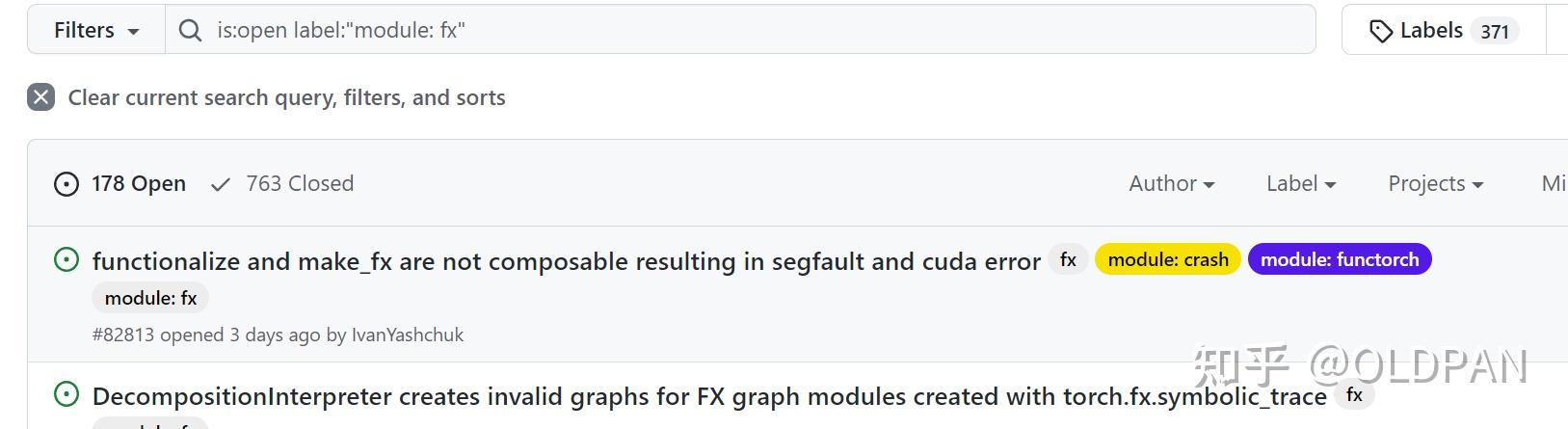
Task: Click the yellow module: crash label
Action: [x=1167, y=259]
